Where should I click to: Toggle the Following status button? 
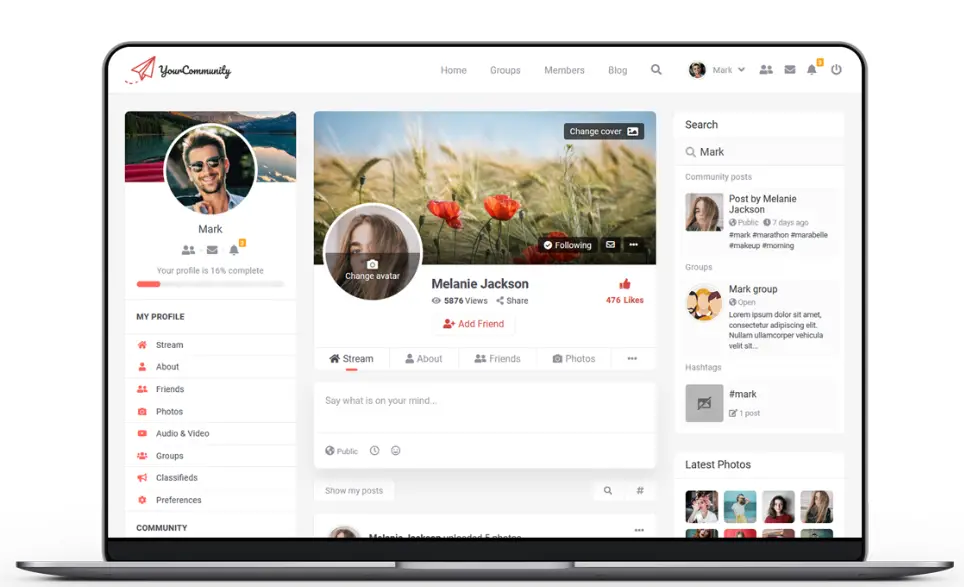(567, 245)
